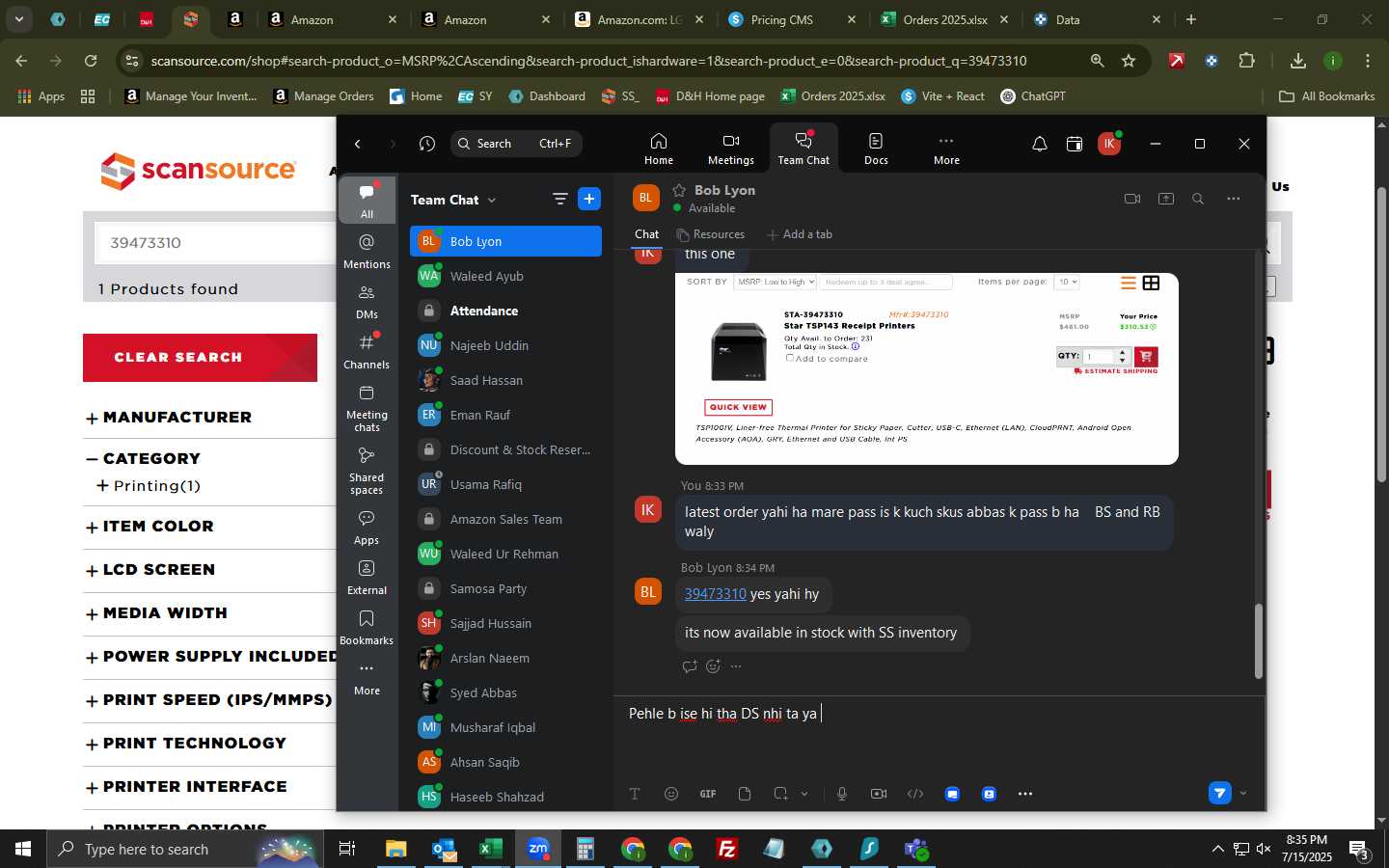Start a video call with Bob Lyon

(1132, 199)
